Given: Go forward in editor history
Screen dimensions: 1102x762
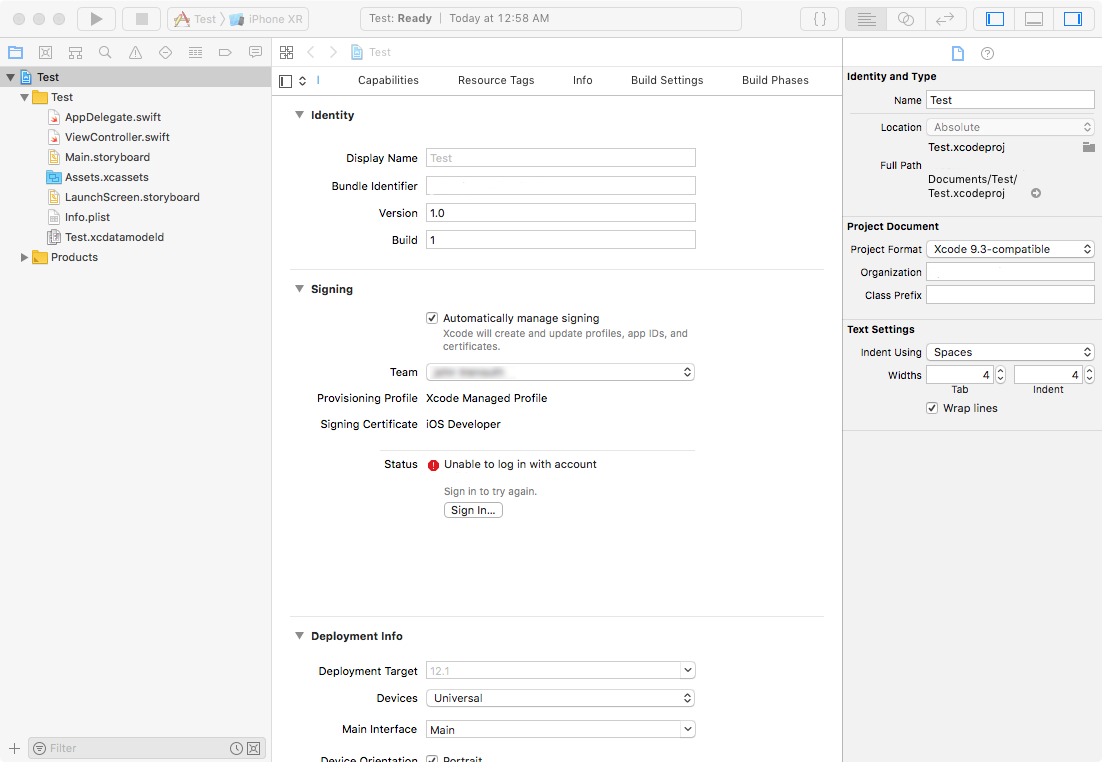Looking at the screenshot, I should coord(333,52).
